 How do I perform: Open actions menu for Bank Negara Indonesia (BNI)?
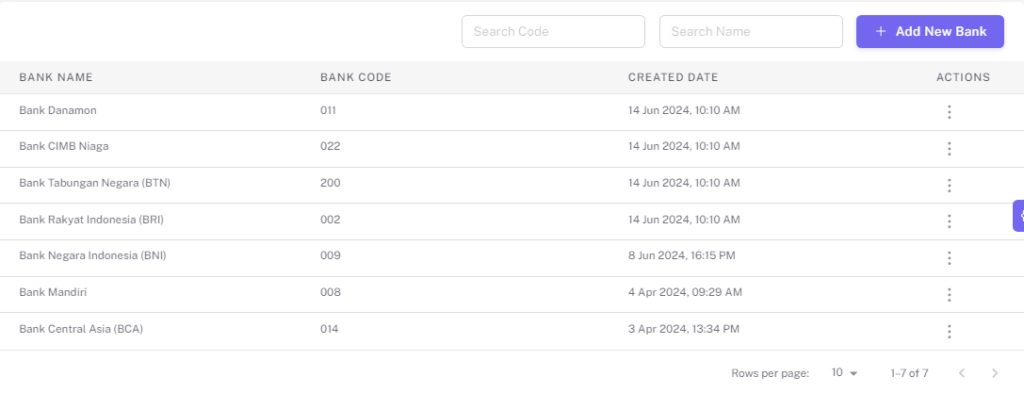click(949, 258)
